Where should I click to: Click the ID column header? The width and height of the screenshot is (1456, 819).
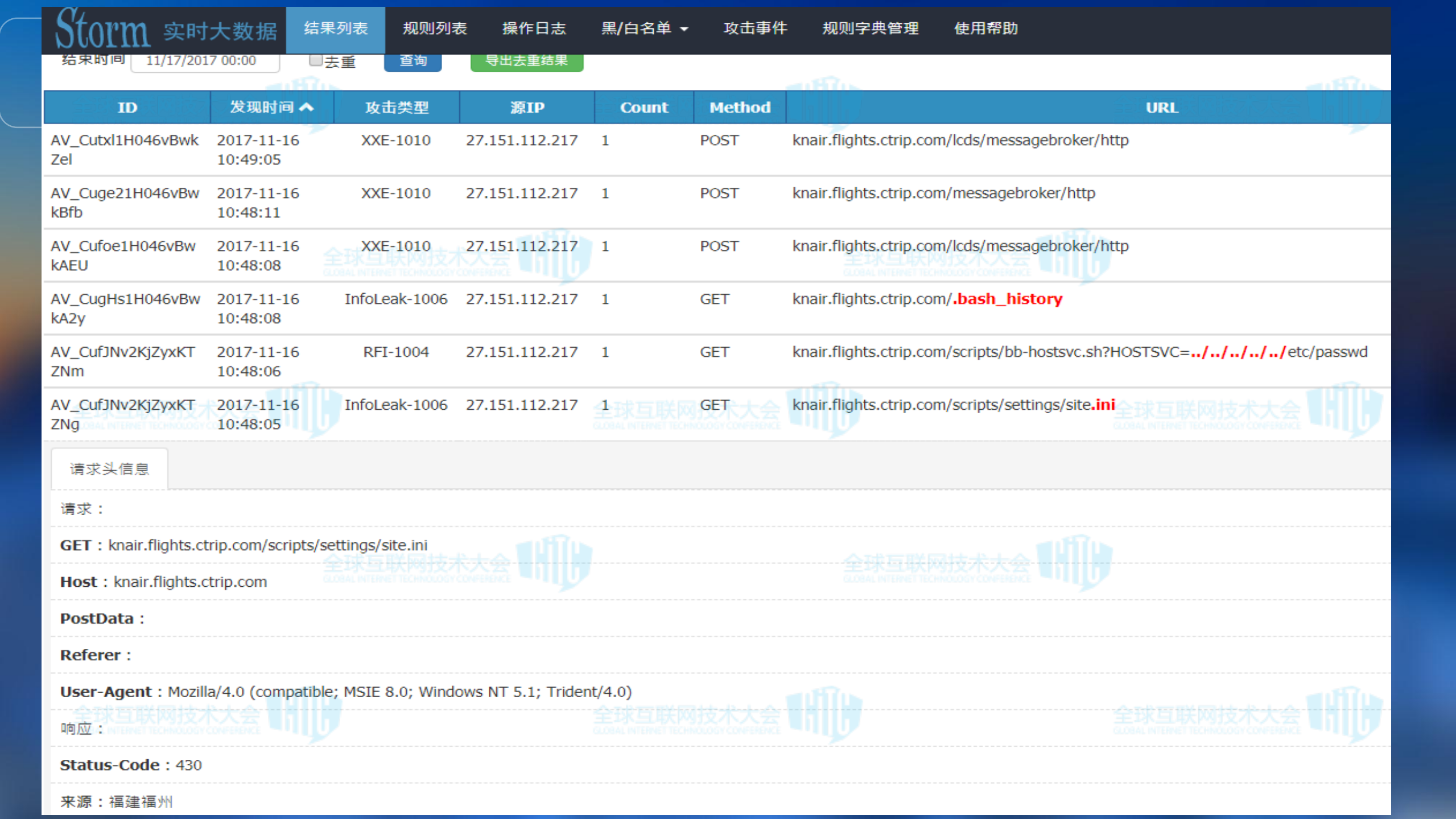pyautogui.click(x=126, y=106)
